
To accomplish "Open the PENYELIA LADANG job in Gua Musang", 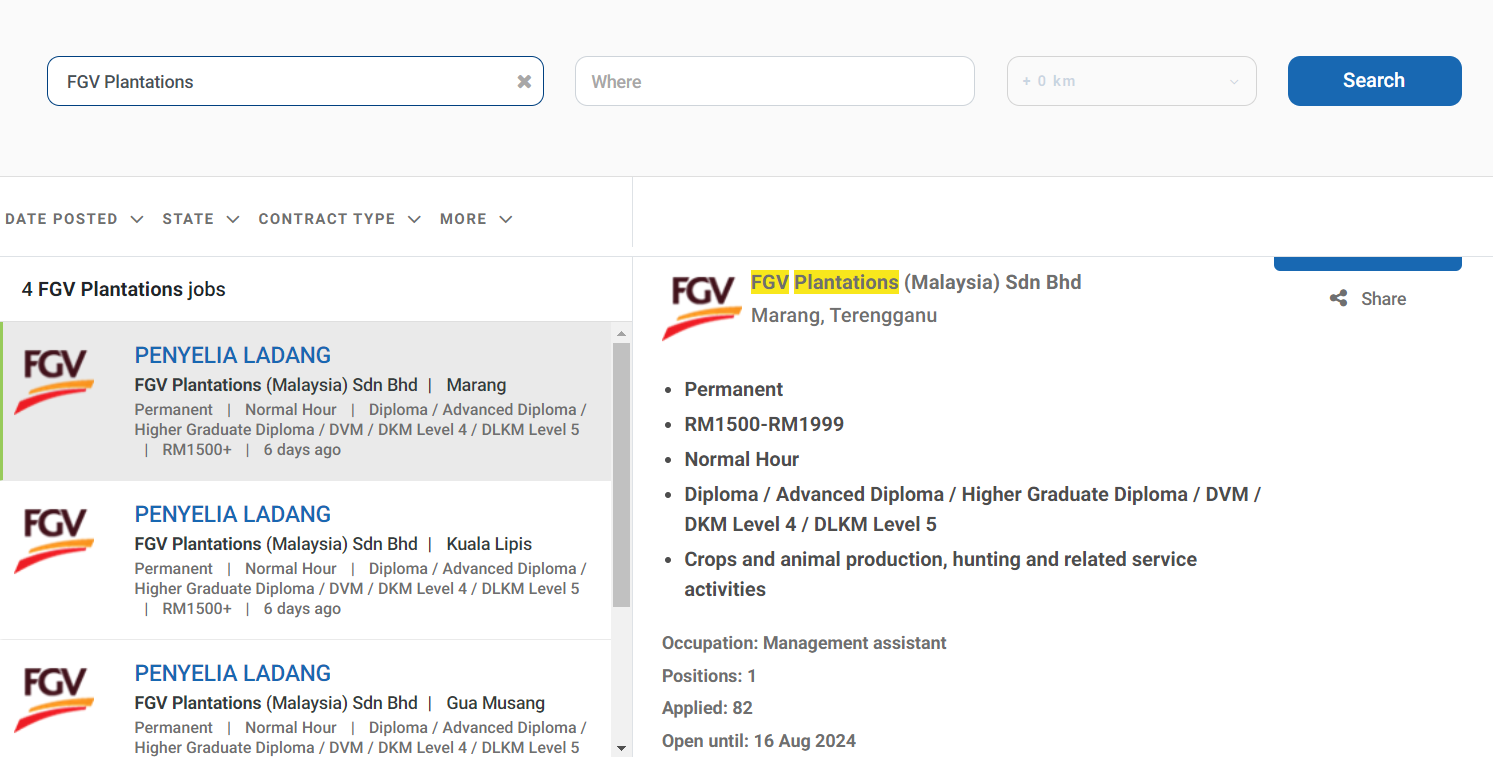I will [x=232, y=673].
